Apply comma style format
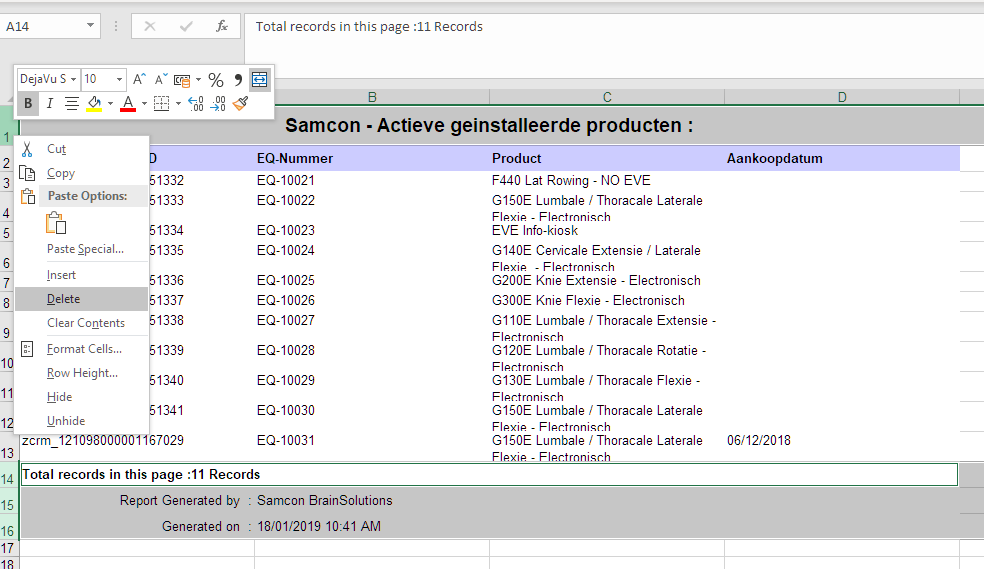This screenshot has height=569, width=984. point(238,80)
